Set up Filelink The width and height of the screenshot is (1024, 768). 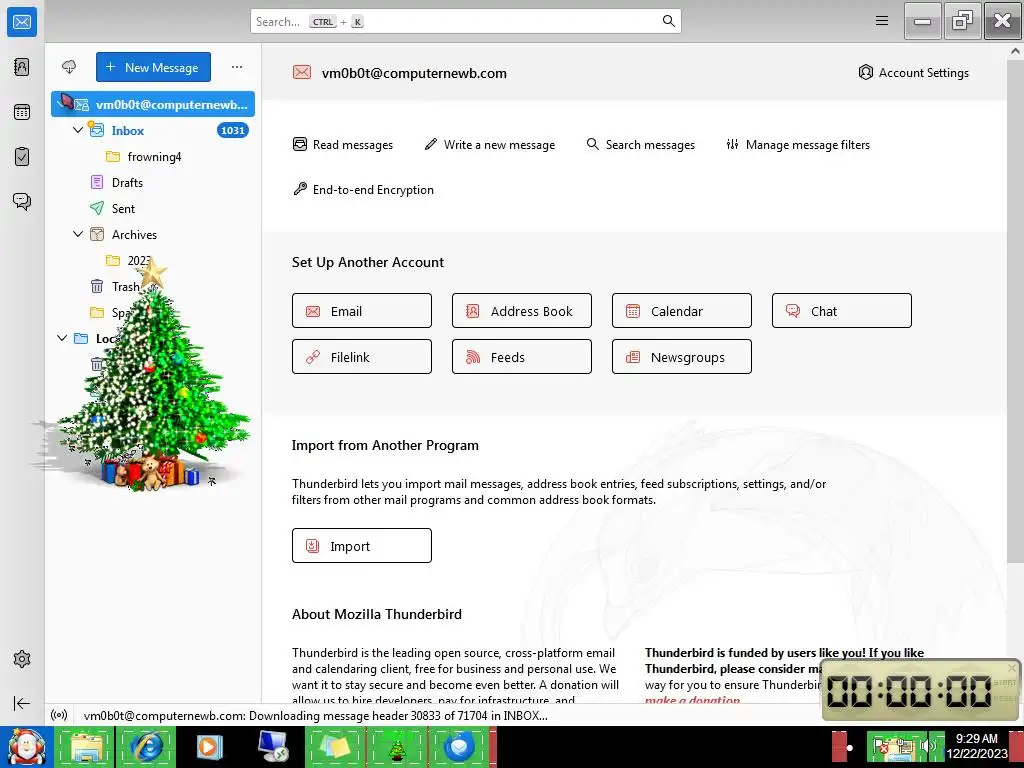(x=362, y=357)
